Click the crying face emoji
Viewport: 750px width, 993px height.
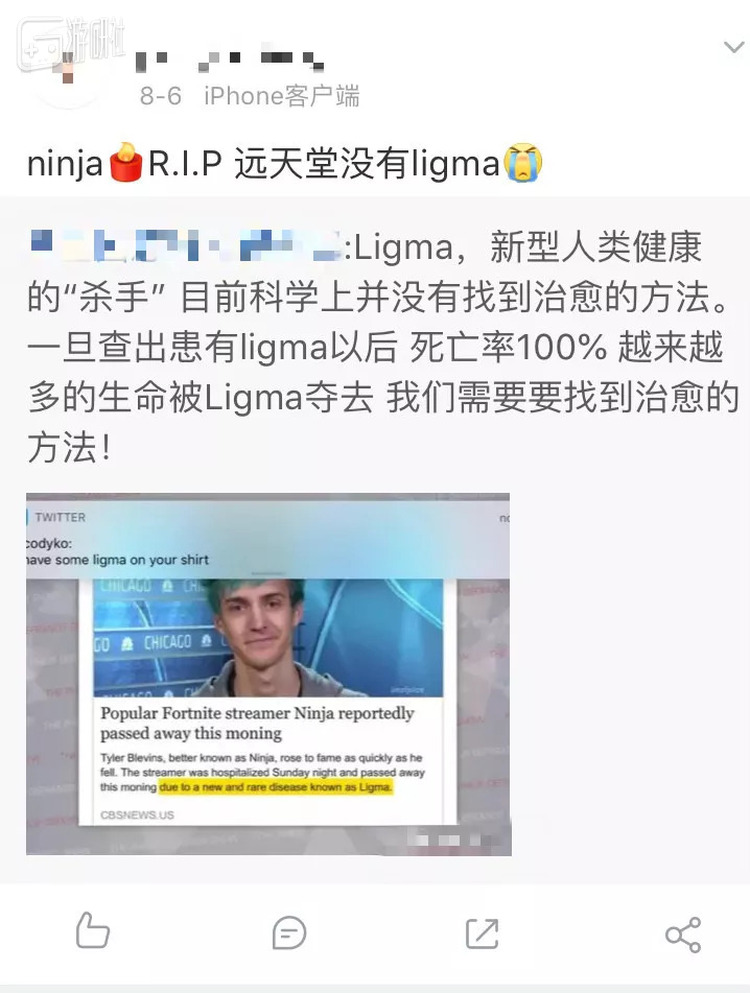pyautogui.click(x=522, y=163)
